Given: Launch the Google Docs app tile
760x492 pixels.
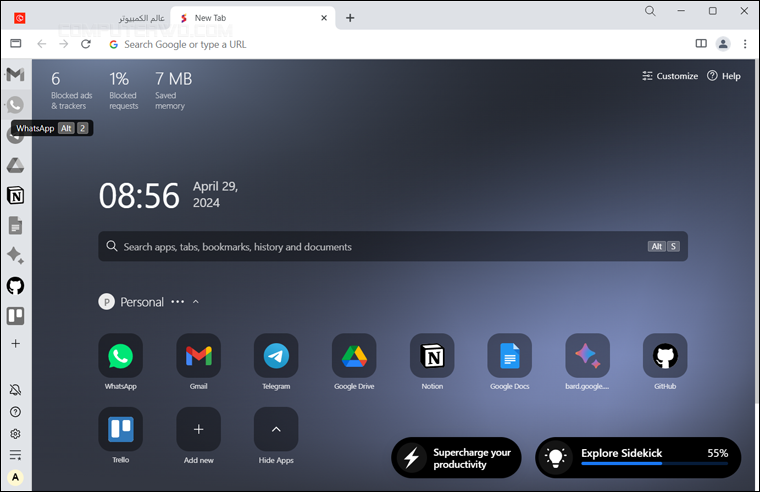Looking at the screenshot, I should pyautogui.click(x=509, y=356).
